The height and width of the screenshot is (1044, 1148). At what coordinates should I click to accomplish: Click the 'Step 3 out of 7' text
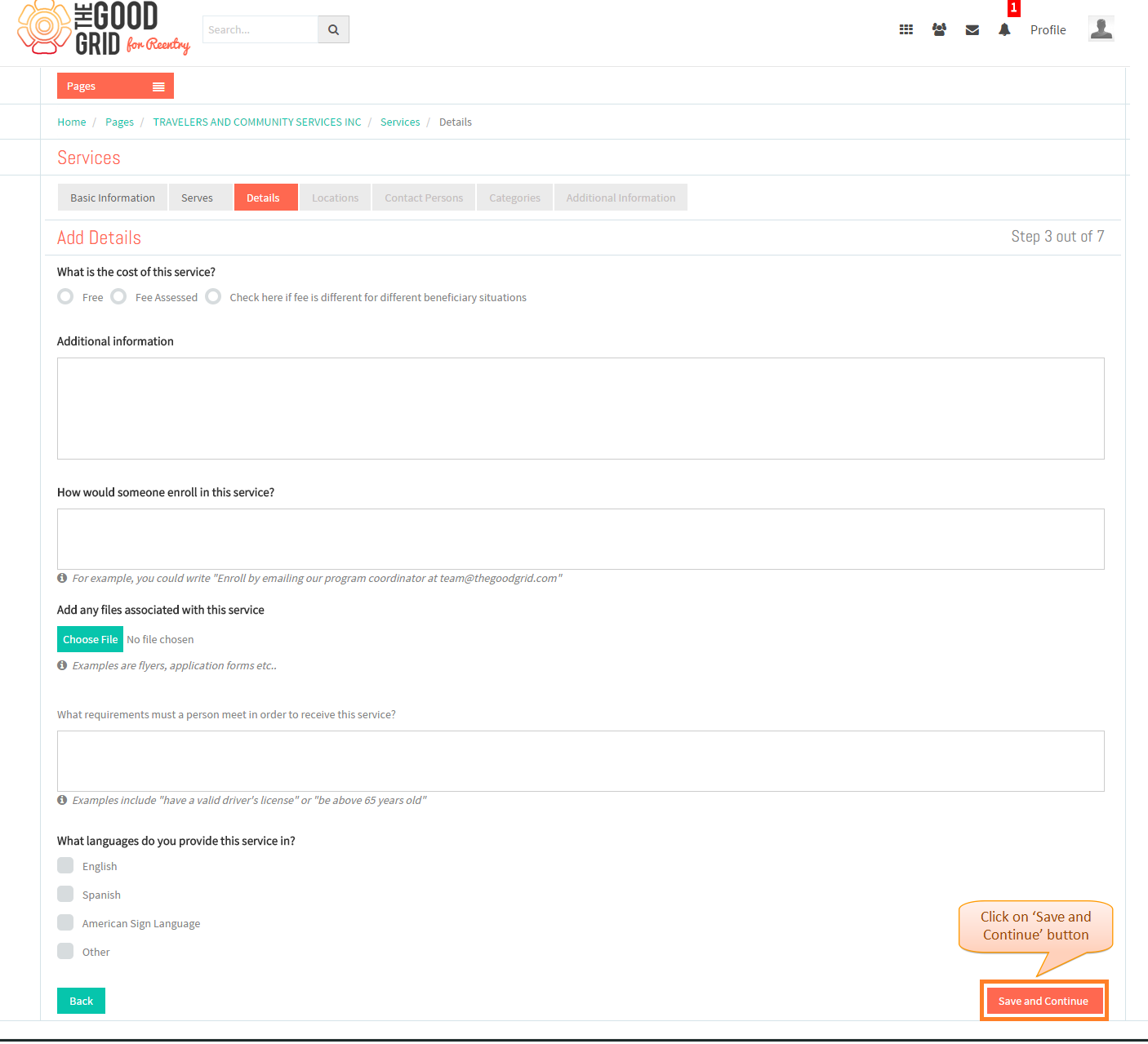pyautogui.click(x=1057, y=237)
